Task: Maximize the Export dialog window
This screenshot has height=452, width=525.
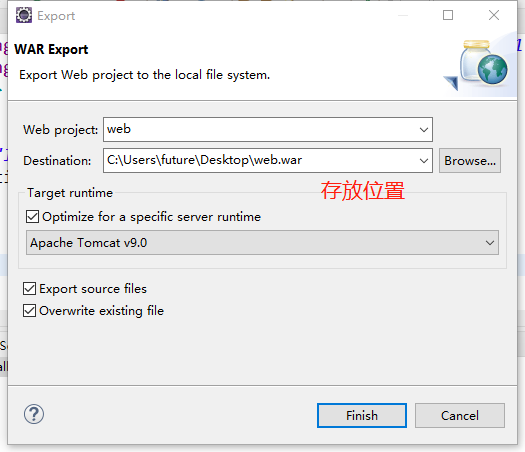Action: pos(448,15)
